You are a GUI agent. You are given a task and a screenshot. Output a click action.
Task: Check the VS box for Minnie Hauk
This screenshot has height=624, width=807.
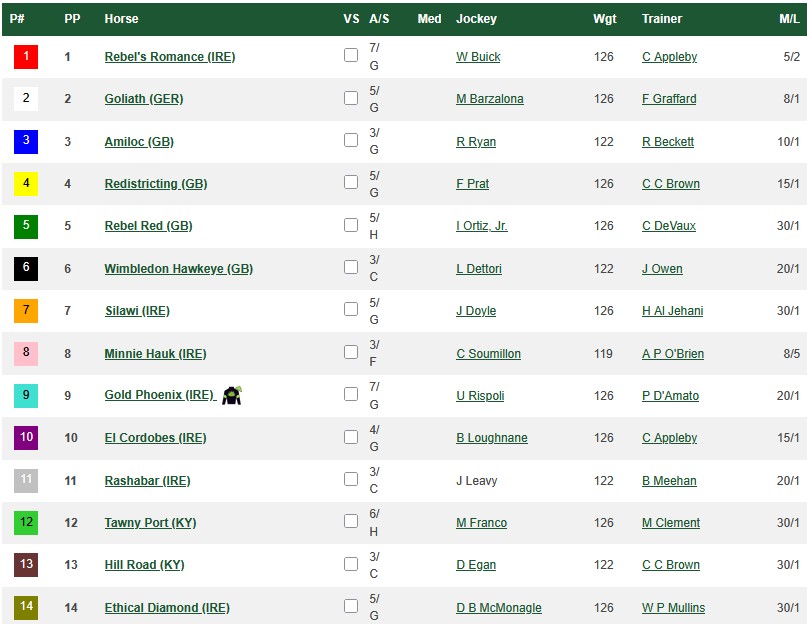pos(351,352)
